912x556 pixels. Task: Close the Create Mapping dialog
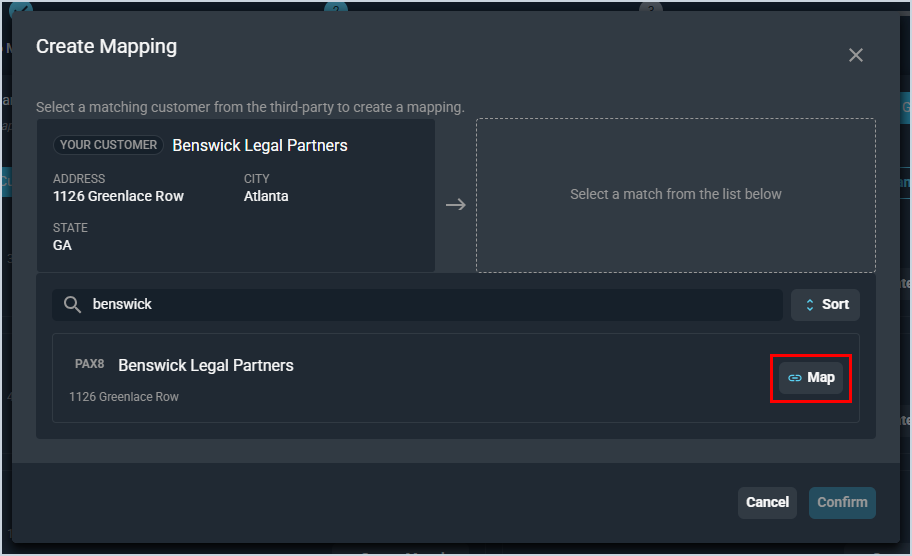(855, 55)
